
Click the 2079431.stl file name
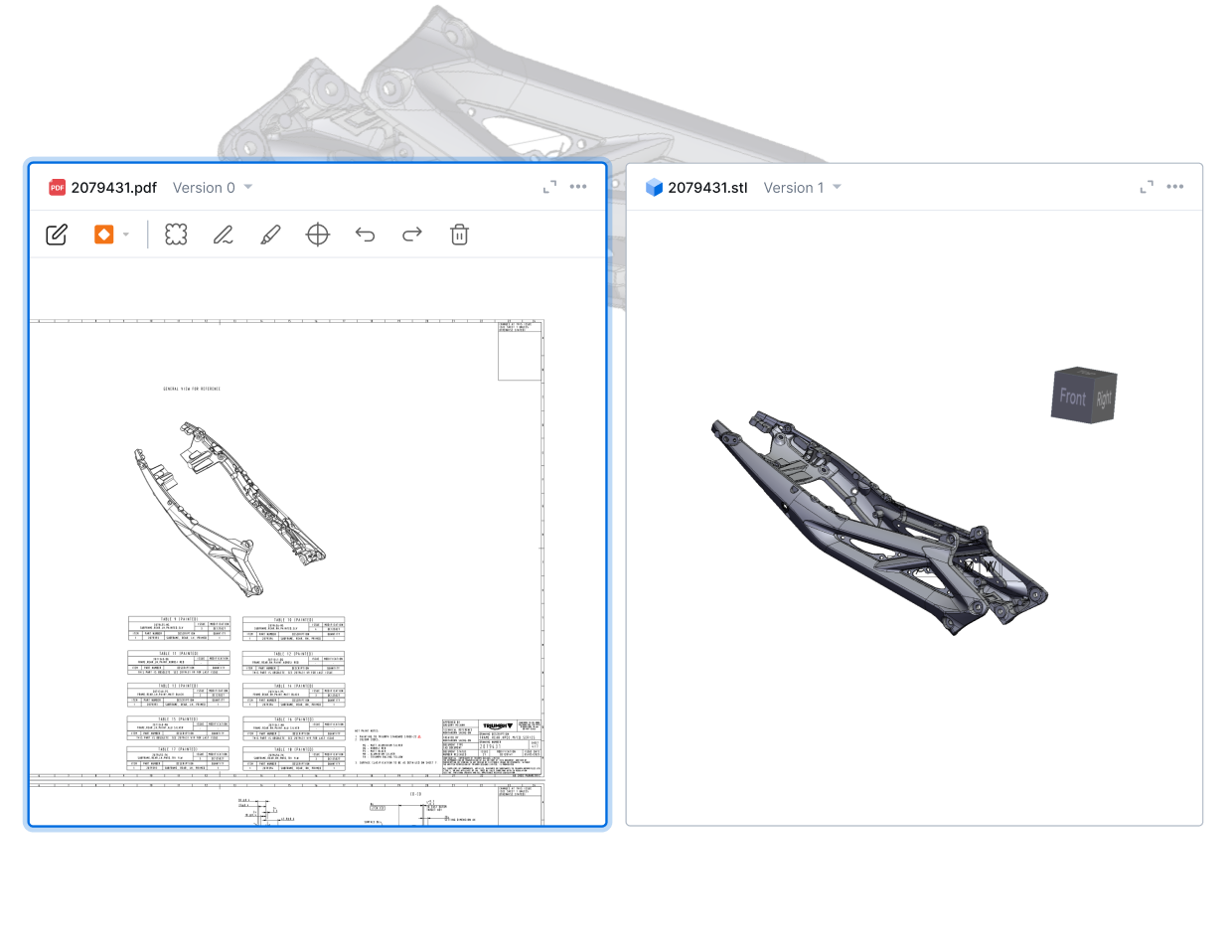(707, 188)
